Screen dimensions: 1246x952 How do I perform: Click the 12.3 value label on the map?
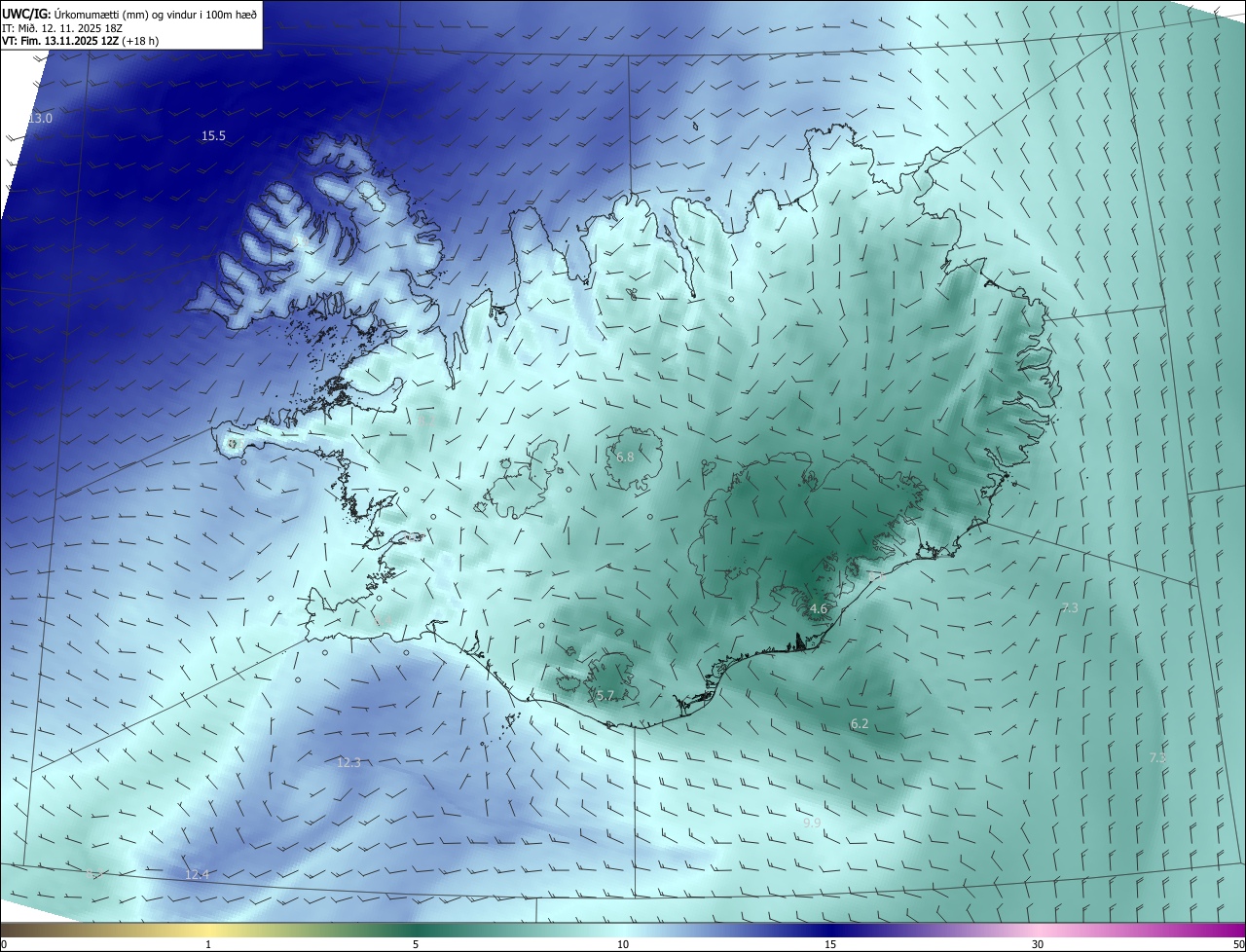click(x=348, y=762)
